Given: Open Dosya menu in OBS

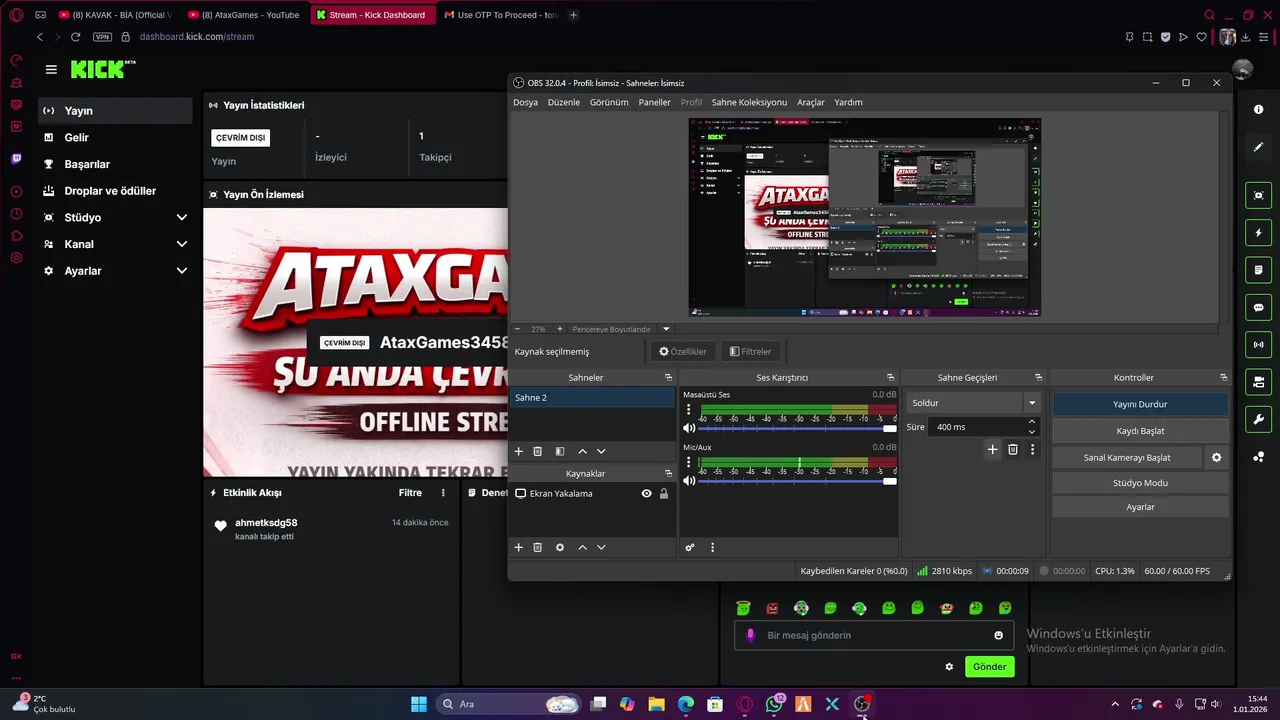Looking at the screenshot, I should [x=525, y=102].
